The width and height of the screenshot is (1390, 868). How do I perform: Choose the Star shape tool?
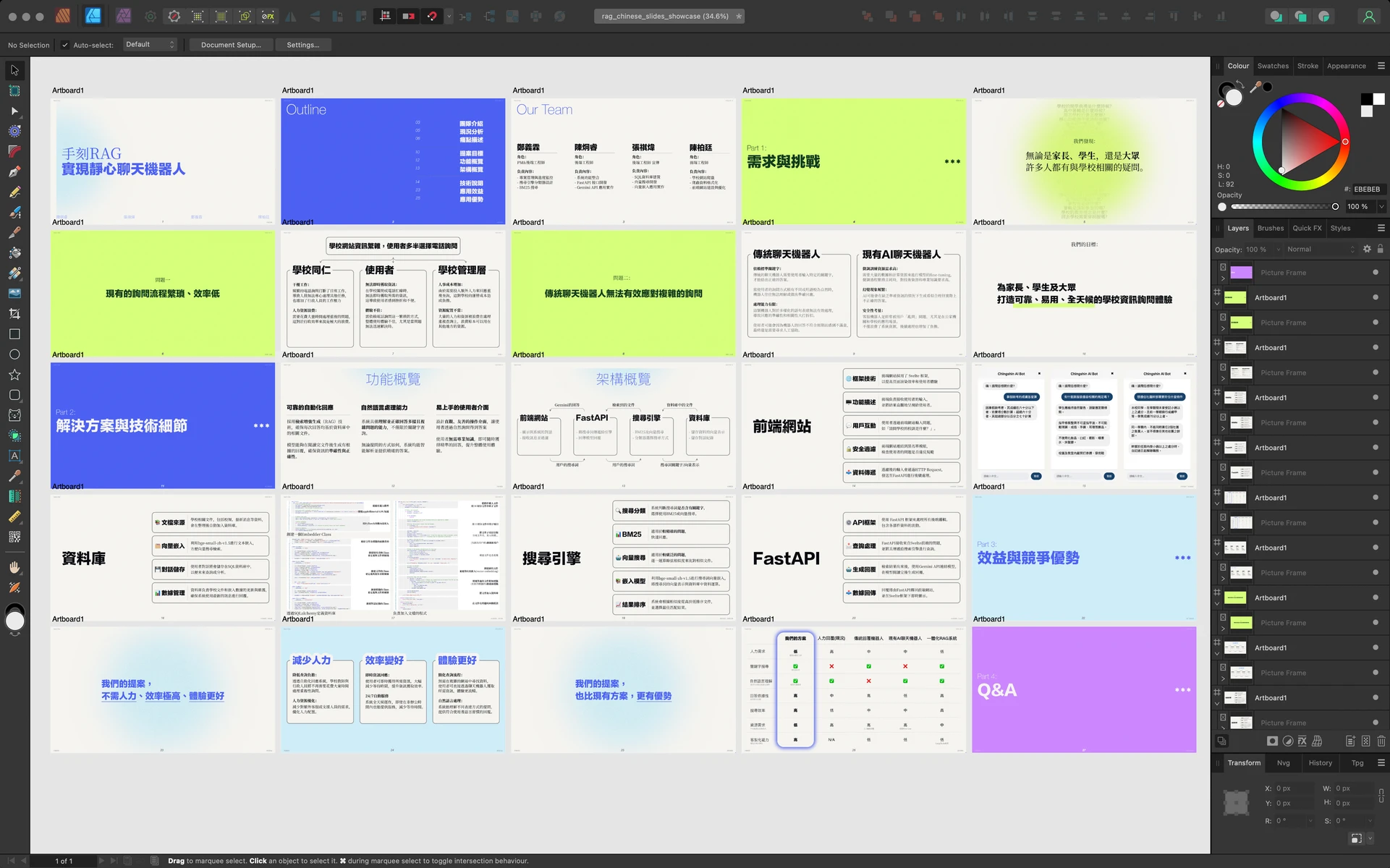(14, 374)
